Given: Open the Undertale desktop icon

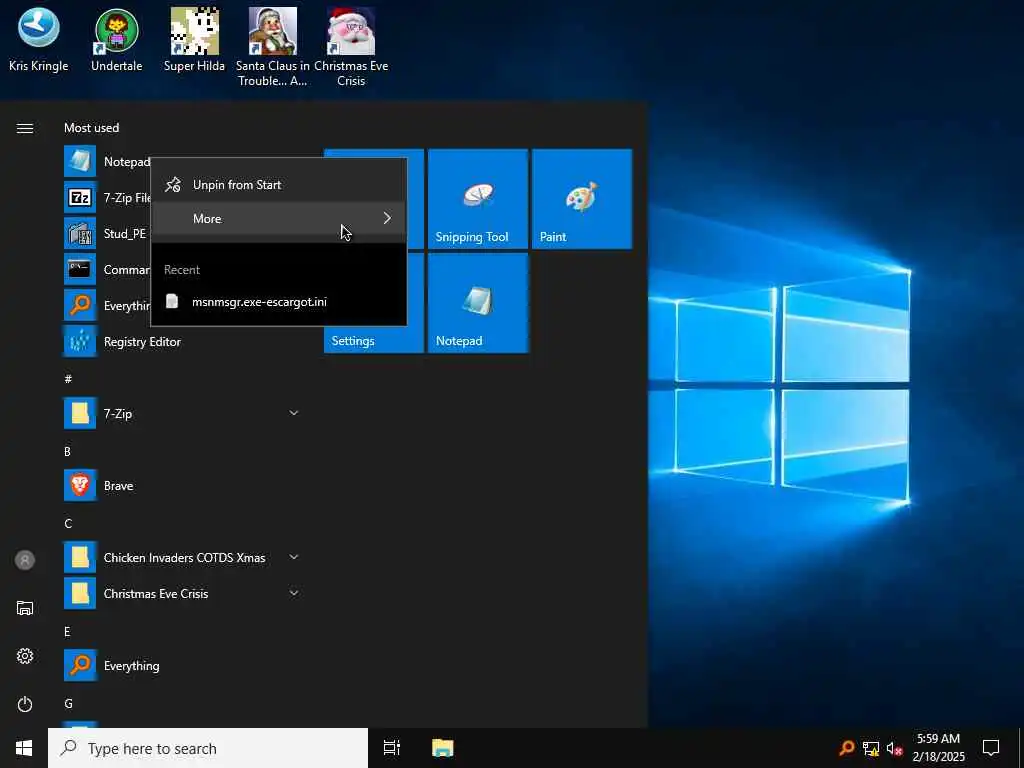Looking at the screenshot, I should pos(116,40).
